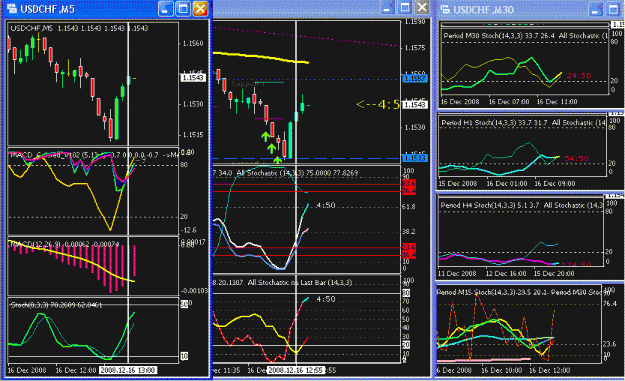Click the 'MACD(12,26,9)' indicator label
The width and height of the screenshot is (625, 381).
(64, 244)
